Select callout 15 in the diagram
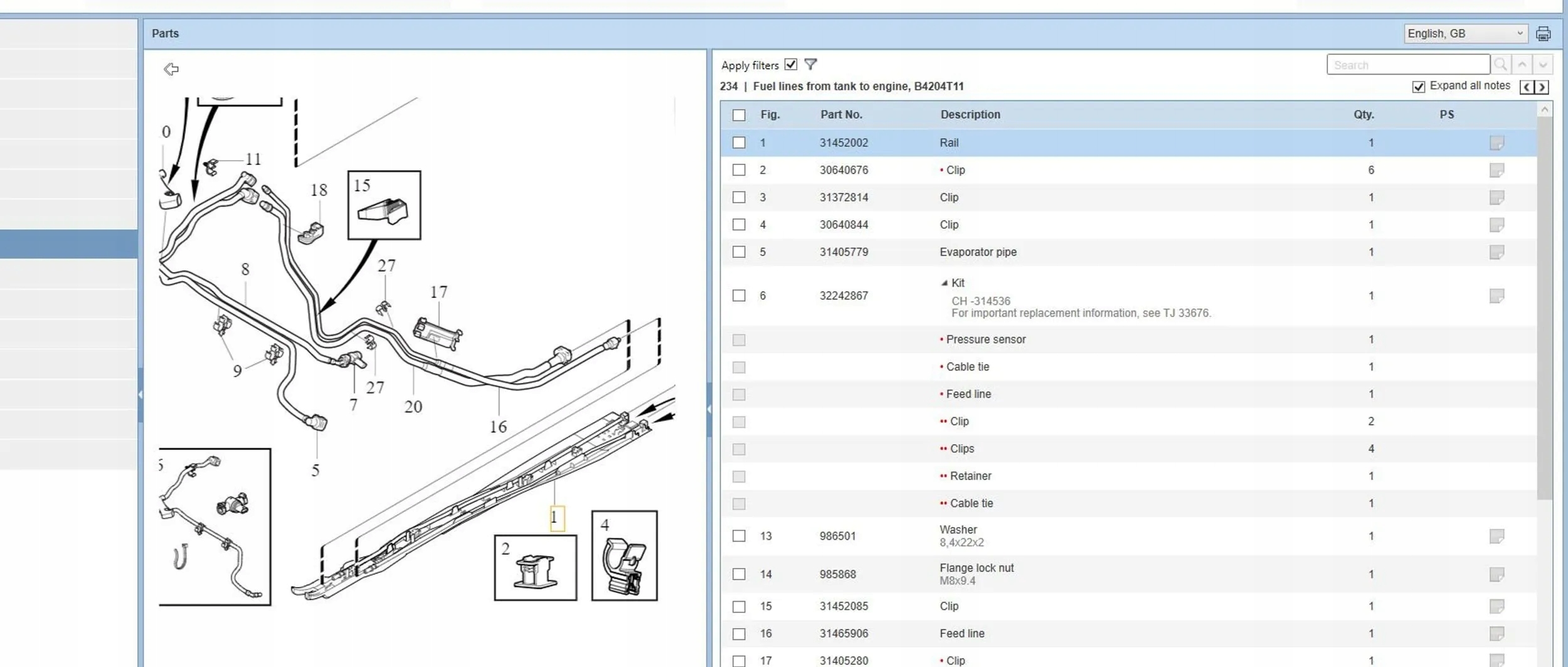This screenshot has height=667, width=1568. pos(362,186)
